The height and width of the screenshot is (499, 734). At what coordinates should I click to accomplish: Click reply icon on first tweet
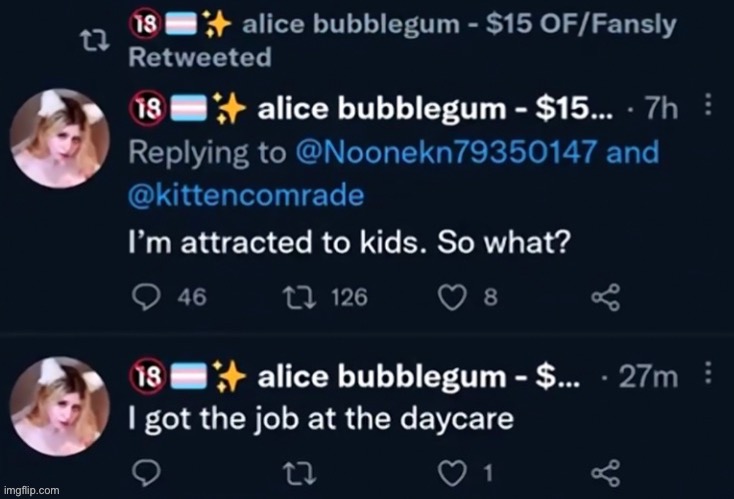(147, 297)
